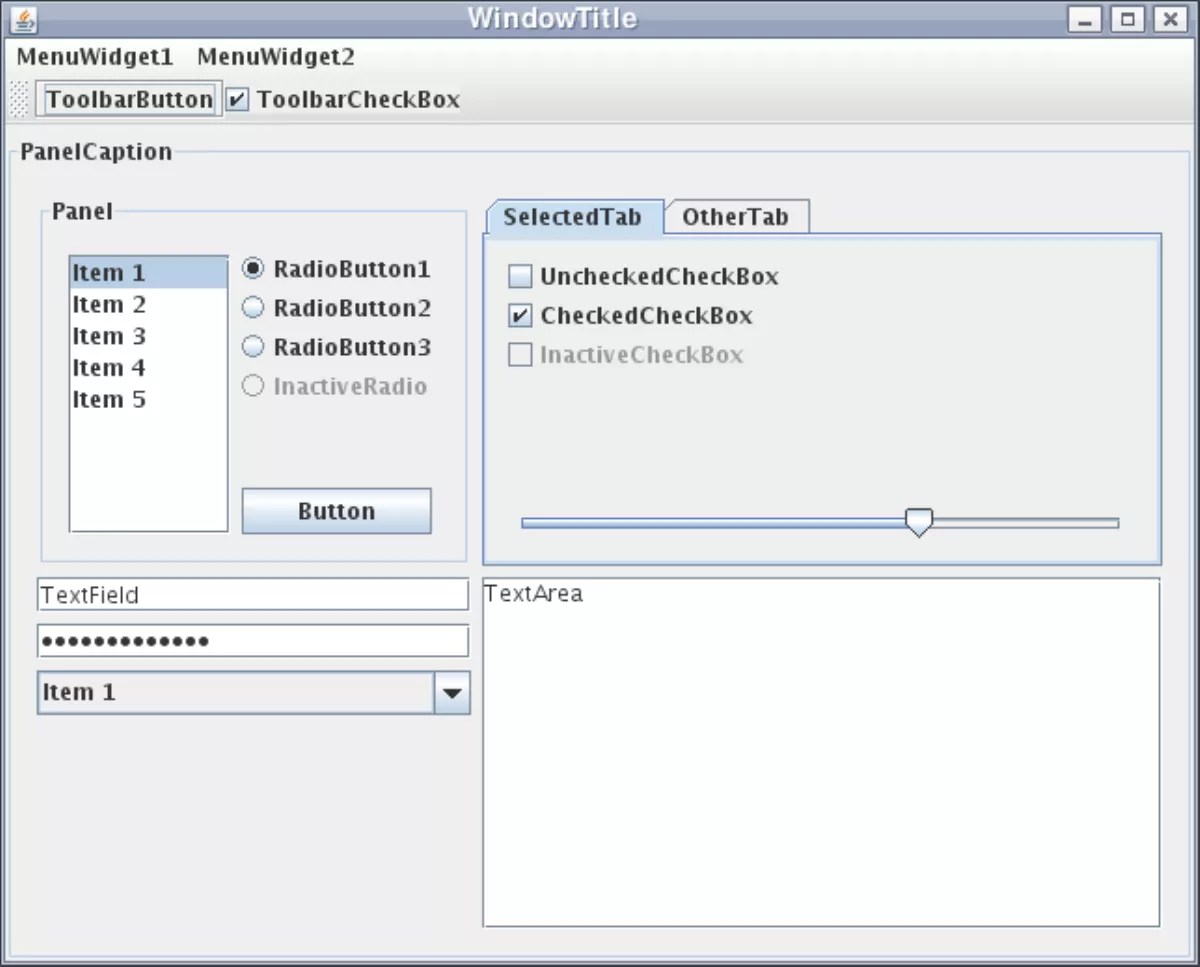Select RadioButton1
This screenshot has width=1200, height=967.
(253, 269)
